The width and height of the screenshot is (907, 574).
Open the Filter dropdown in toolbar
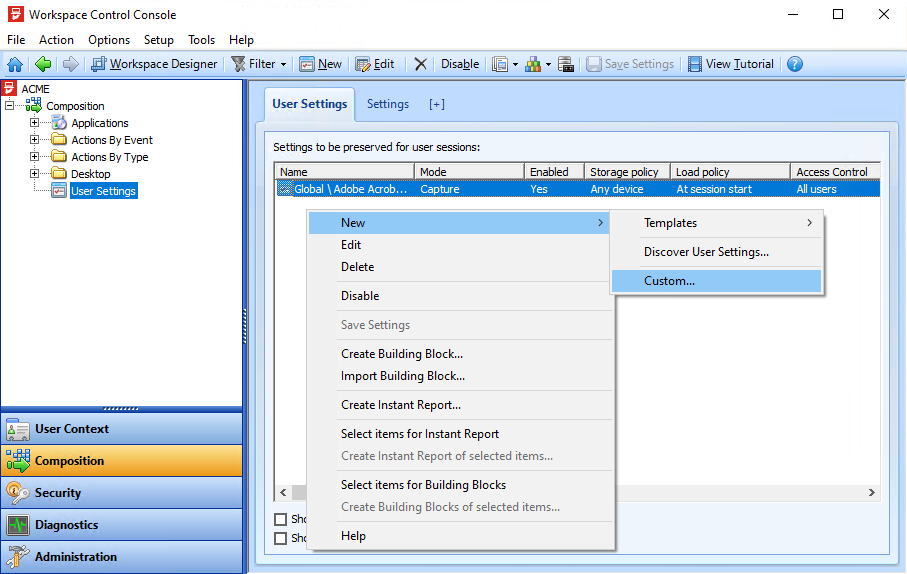(x=258, y=64)
